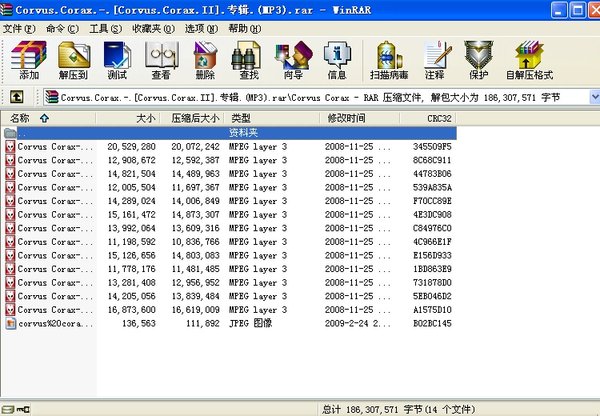Select the file sized 11,198,592
The image size is (600, 416).
tap(230, 242)
